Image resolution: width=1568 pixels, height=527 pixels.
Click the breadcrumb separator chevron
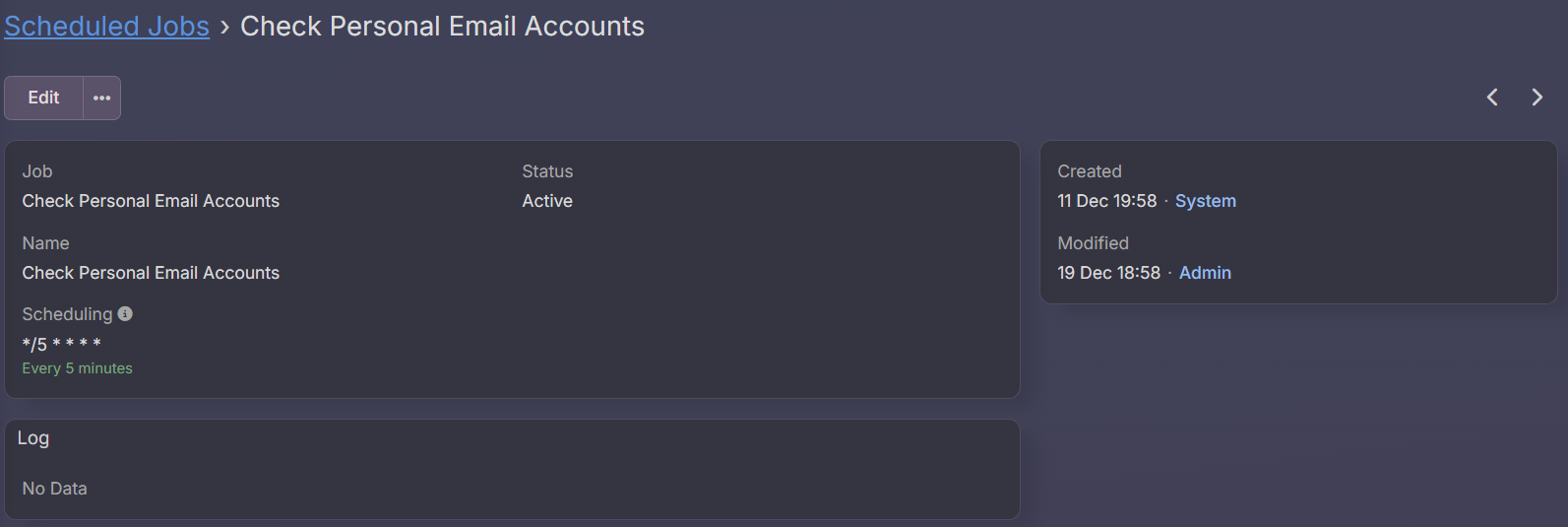tap(224, 28)
